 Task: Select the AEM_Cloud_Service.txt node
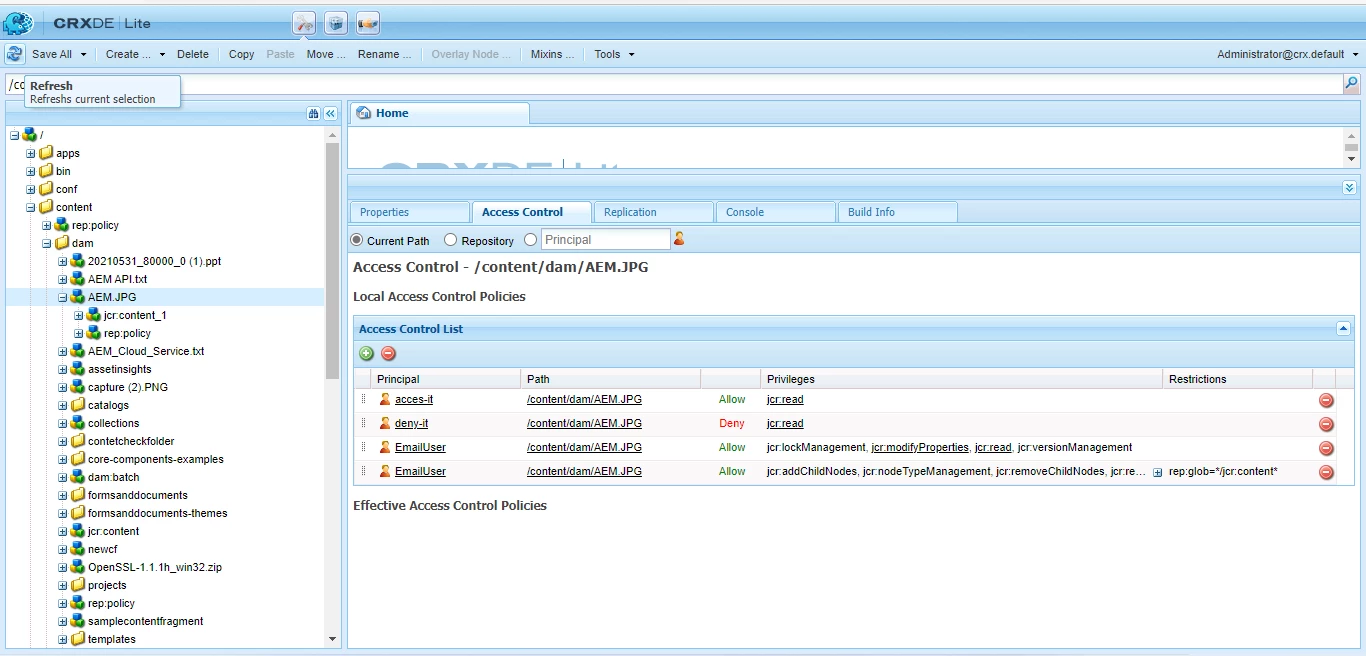146,351
